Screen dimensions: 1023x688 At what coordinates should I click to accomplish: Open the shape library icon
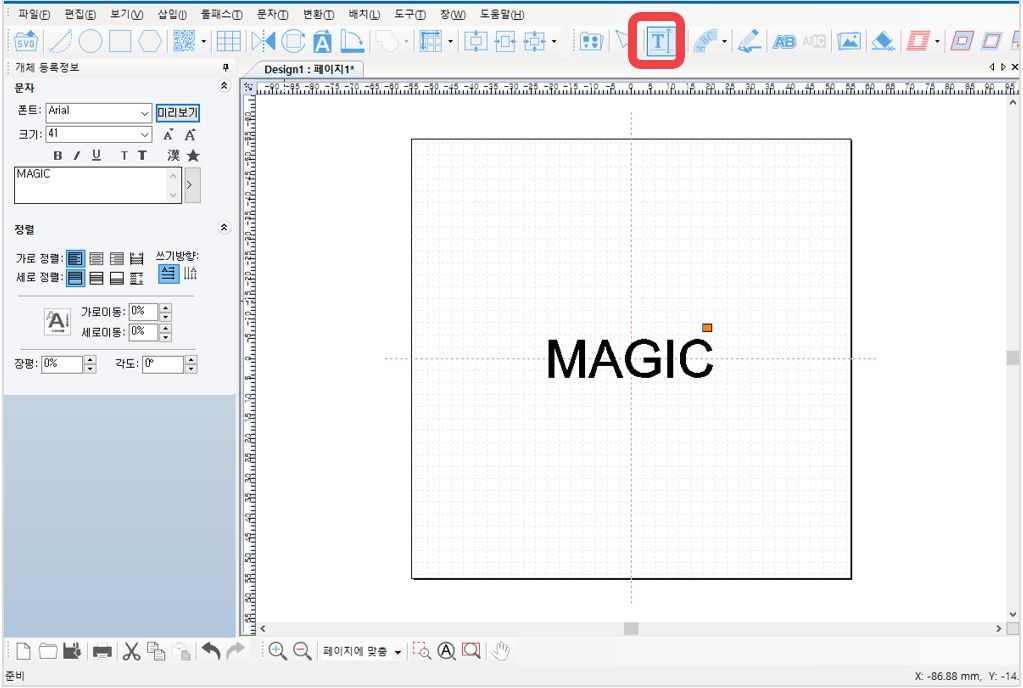pyautogui.click(x=591, y=42)
